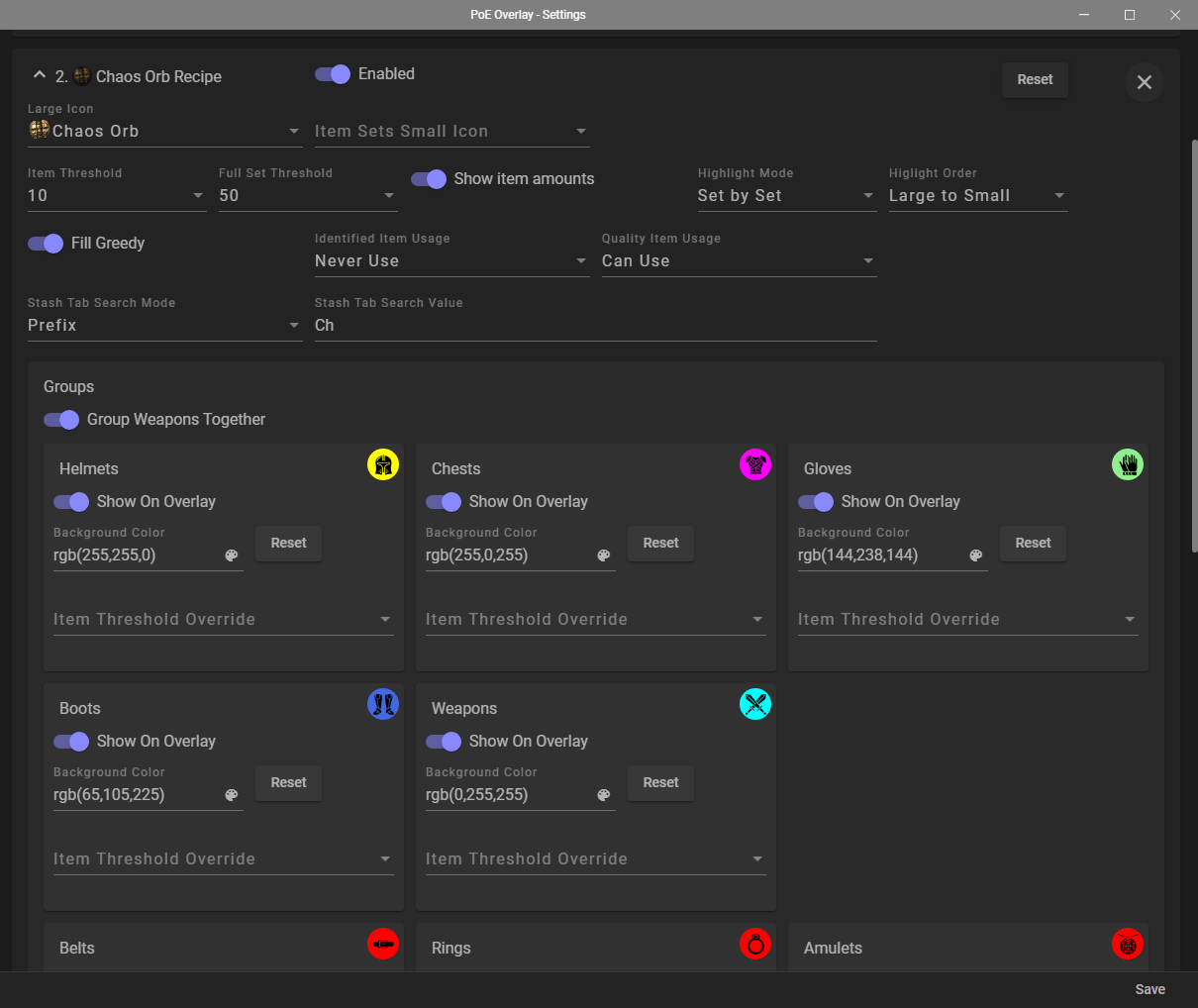Edit Helmets rgb(255,255,0) color field

[x=137, y=555]
